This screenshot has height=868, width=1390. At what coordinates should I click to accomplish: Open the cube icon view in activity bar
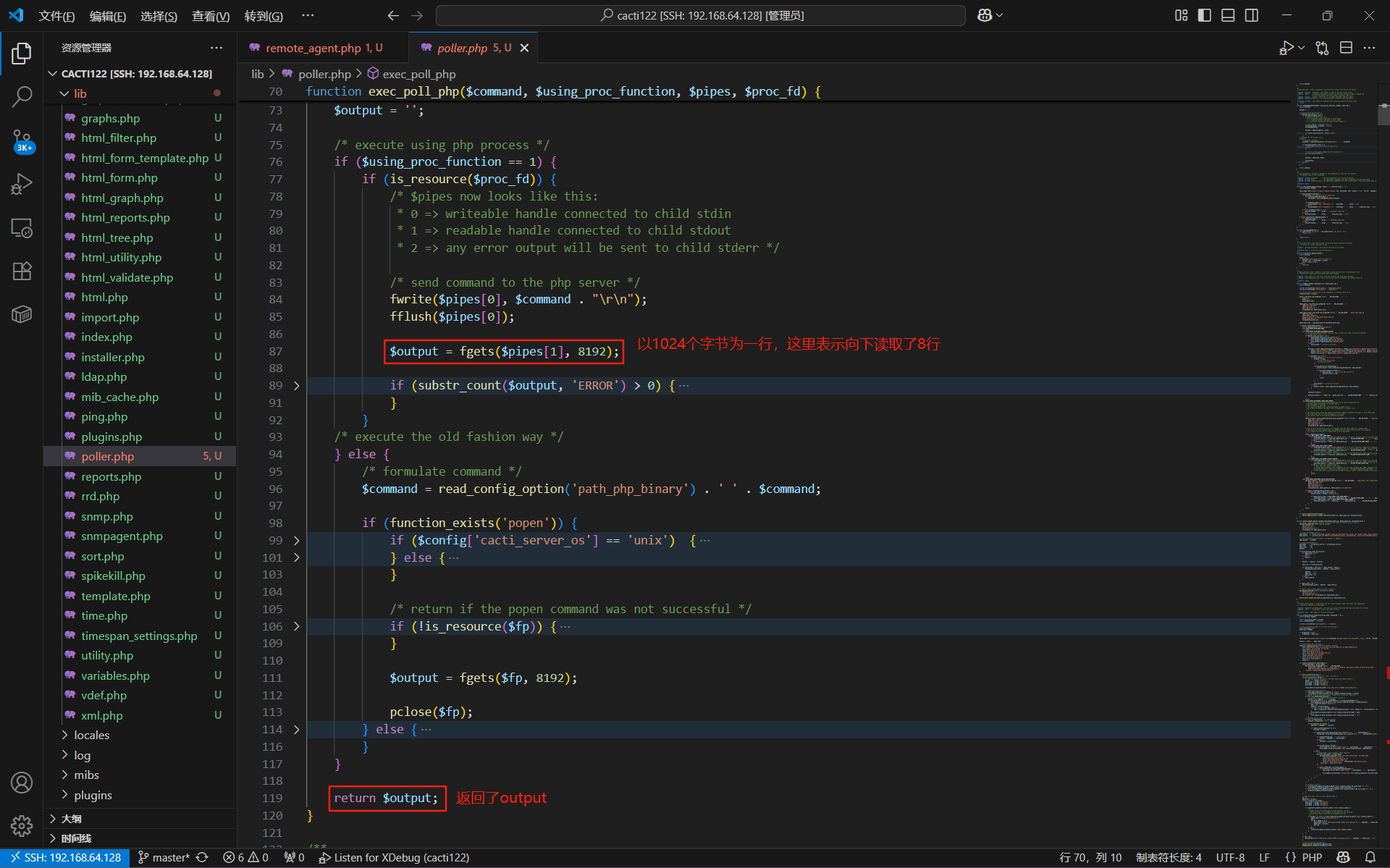click(22, 315)
